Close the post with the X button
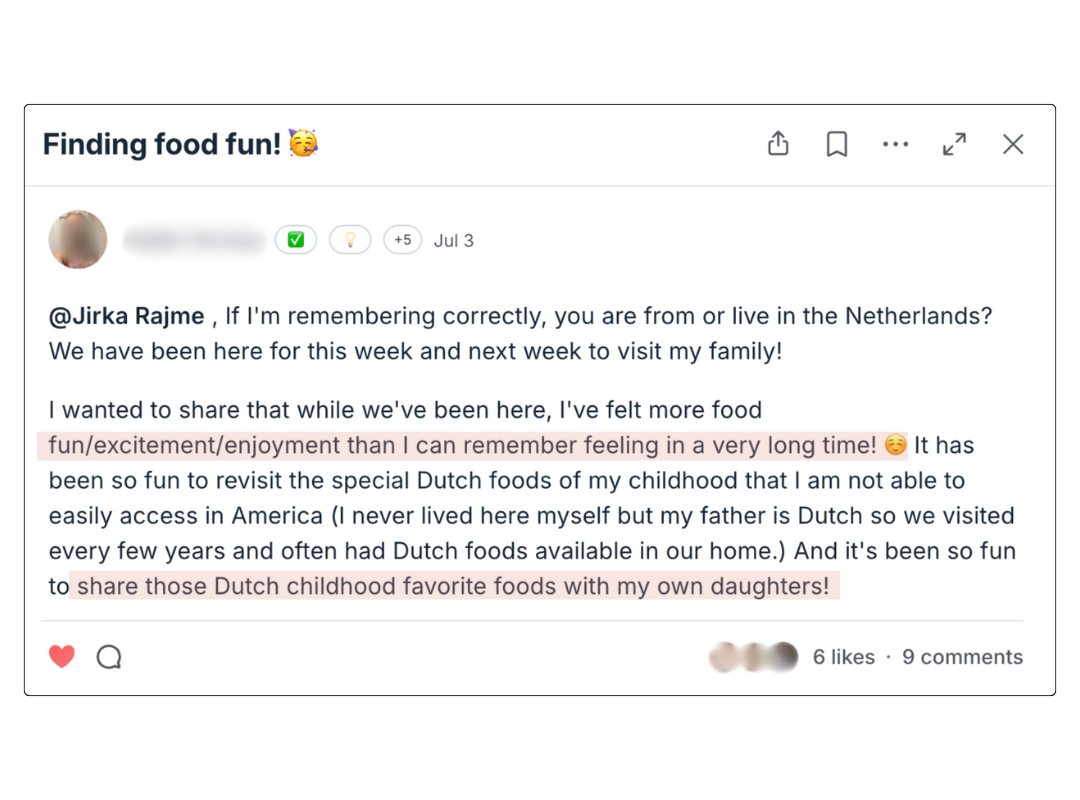1080x800 pixels. pyautogui.click(x=1013, y=144)
